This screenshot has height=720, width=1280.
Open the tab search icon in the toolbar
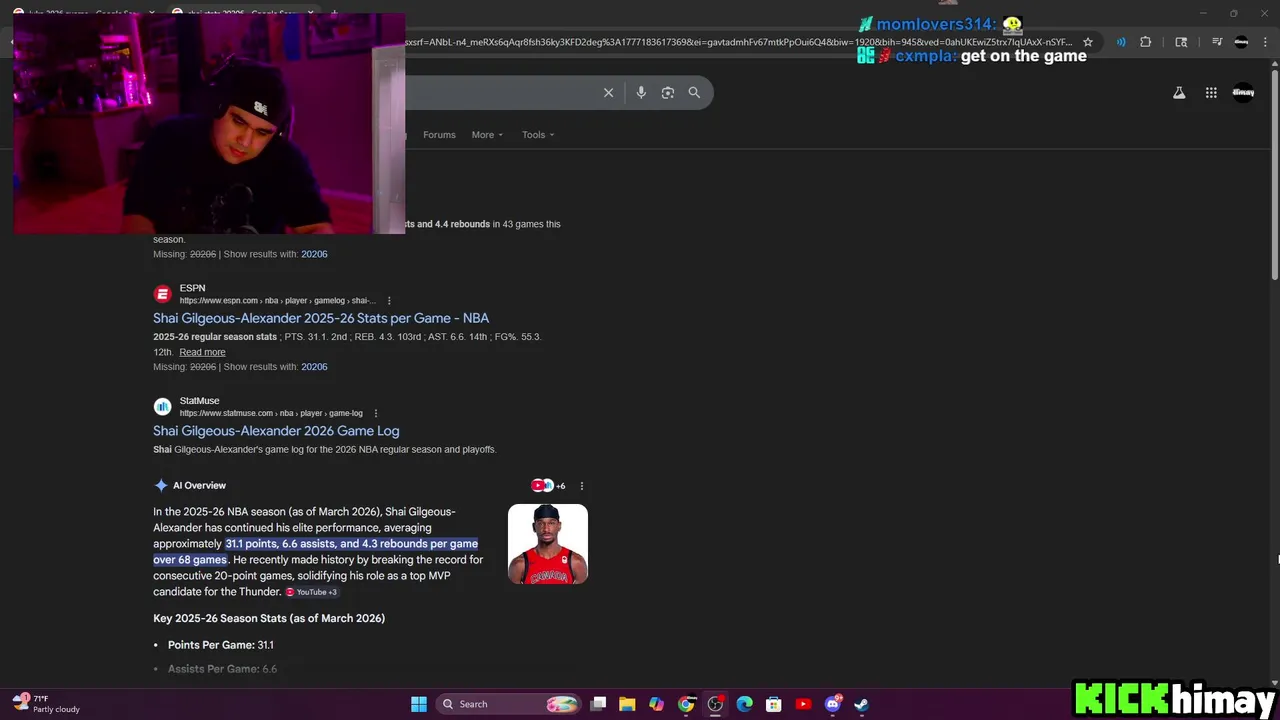pyautogui.click(x=1181, y=42)
